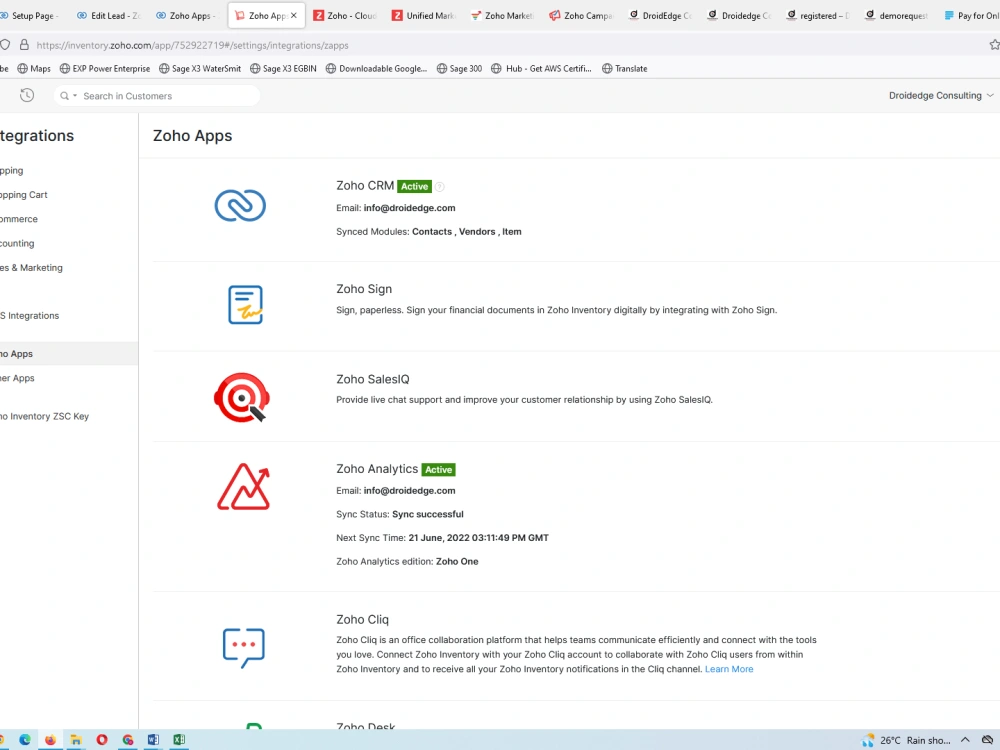Open the EXP Power Enterprise bookmark
This screenshot has width=1000, height=750.
tap(105, 68)
